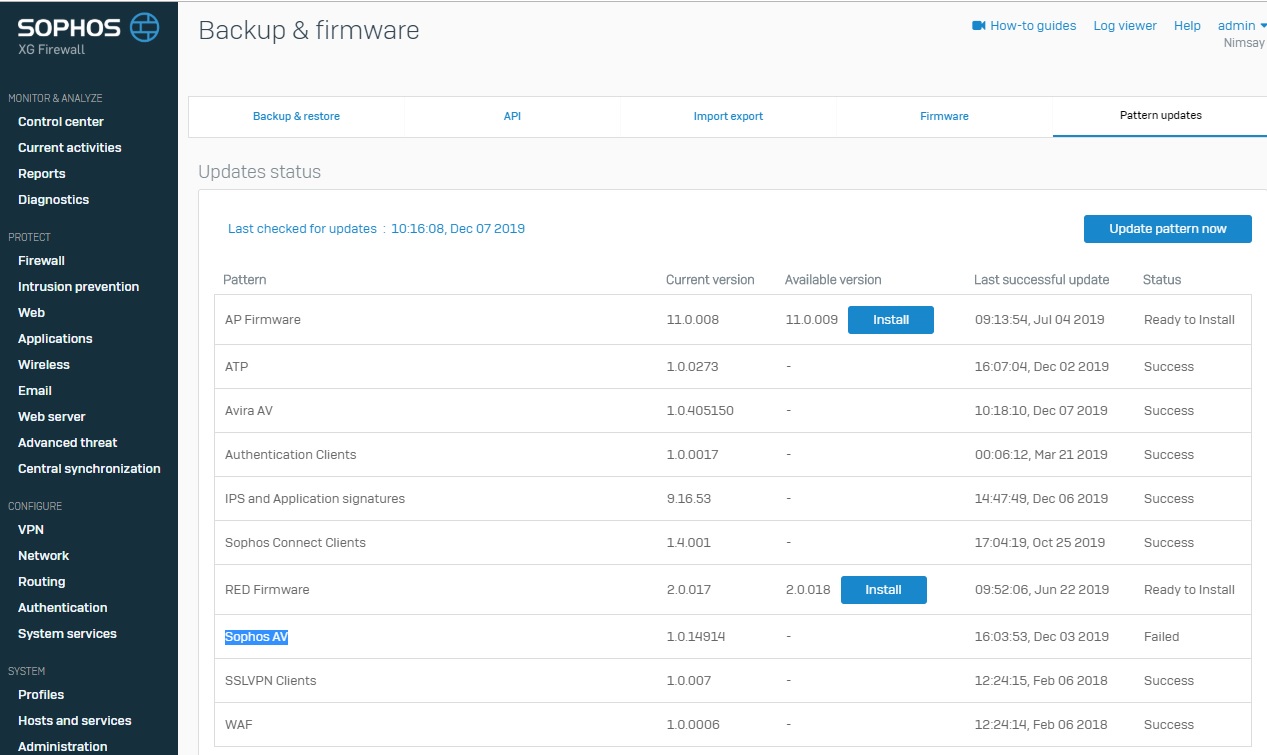Click the Authentication Clients pattern name
The width and height of the screenshot is (1267, 755).
(x=291, y=455)
